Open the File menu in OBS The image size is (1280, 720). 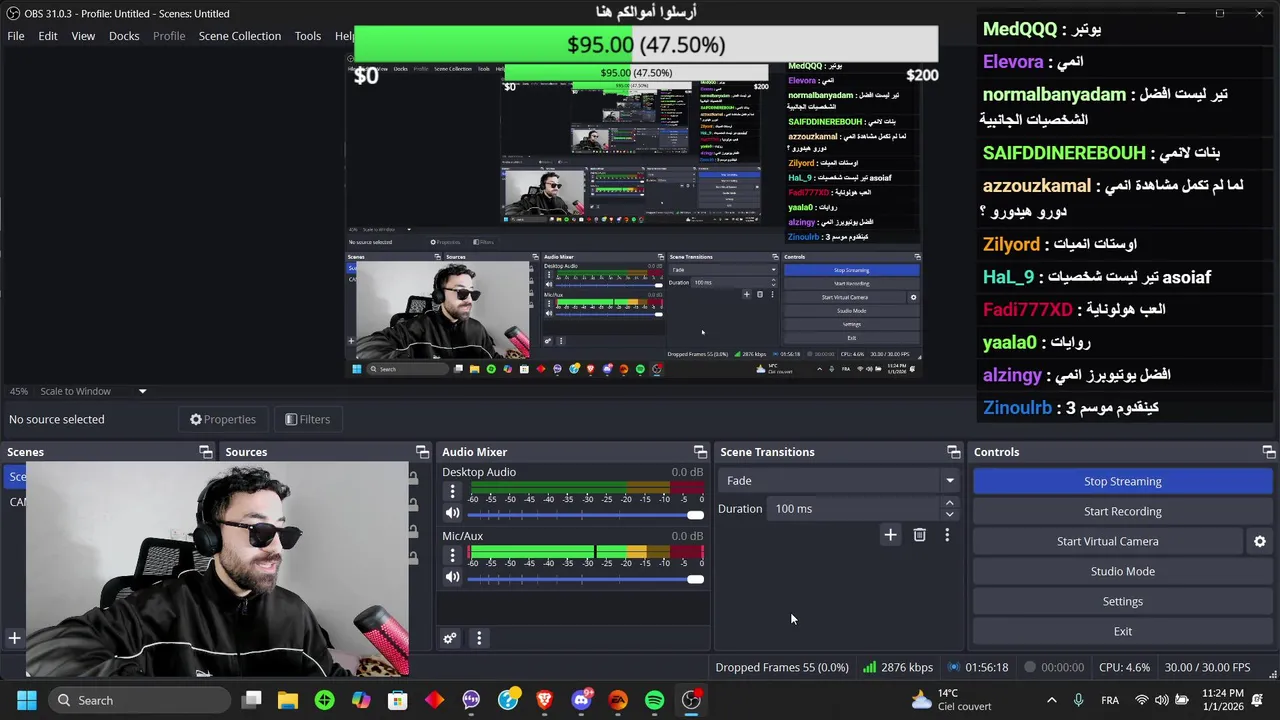pos(16,36)
